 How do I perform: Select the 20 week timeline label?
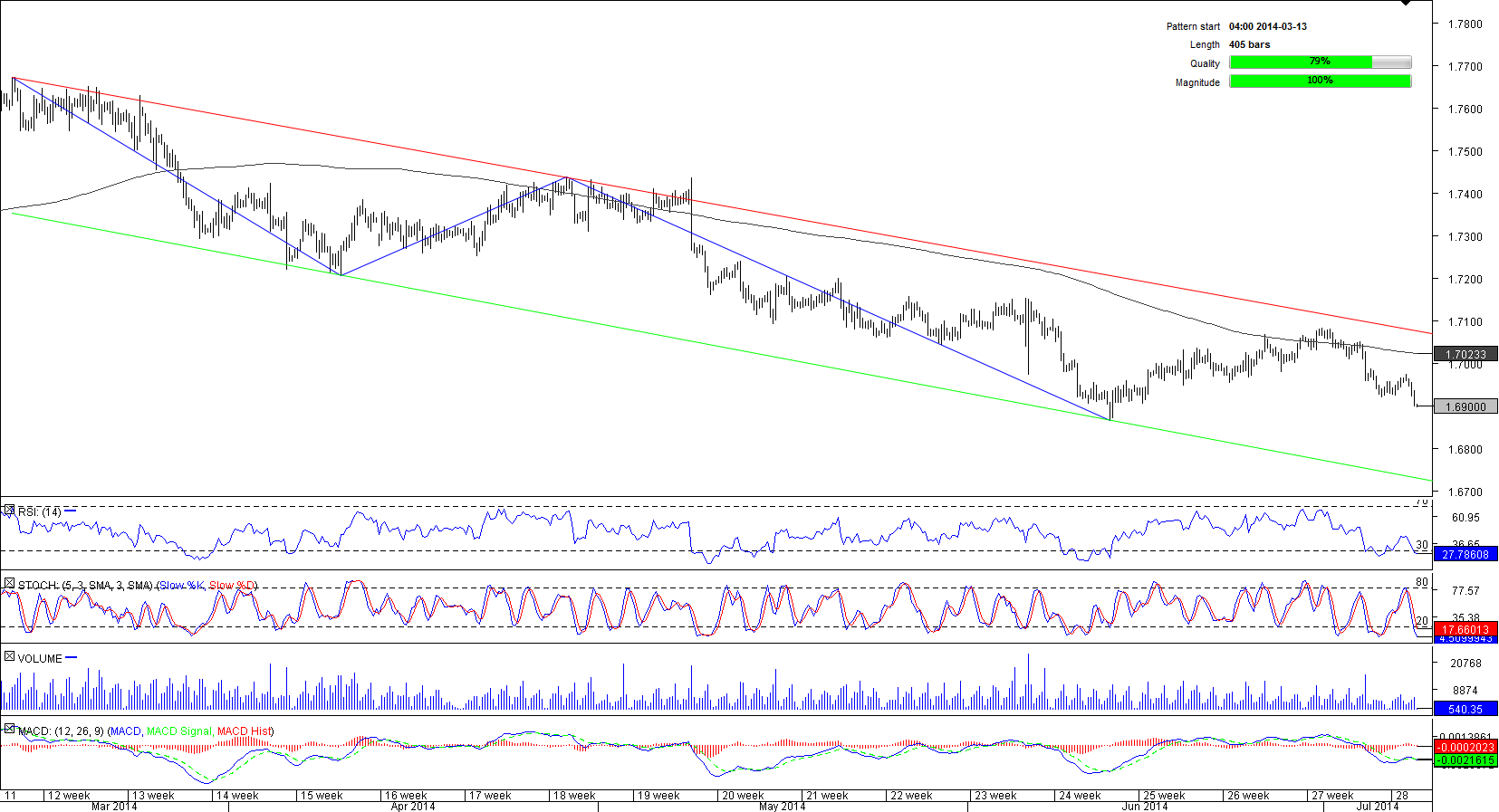point(743,796)
